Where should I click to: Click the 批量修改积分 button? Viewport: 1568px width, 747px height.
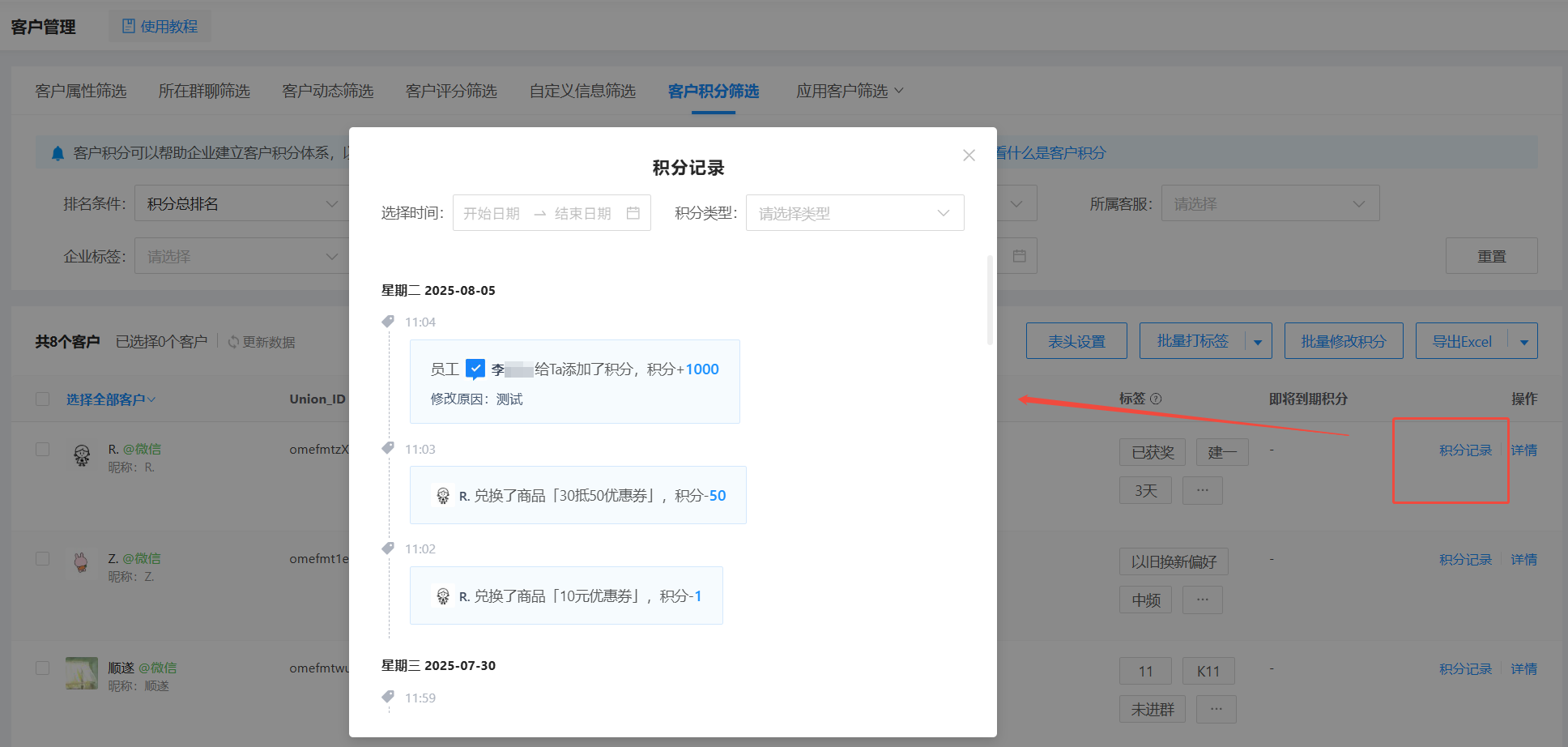point(1343,341)
